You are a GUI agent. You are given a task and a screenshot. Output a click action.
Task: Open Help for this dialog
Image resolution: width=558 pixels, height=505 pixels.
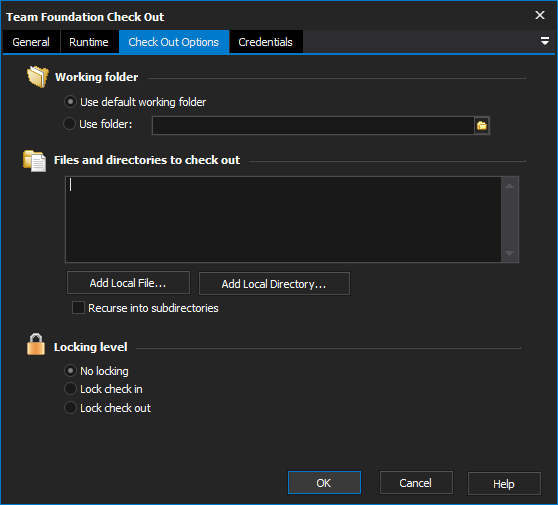coord(504,484)
